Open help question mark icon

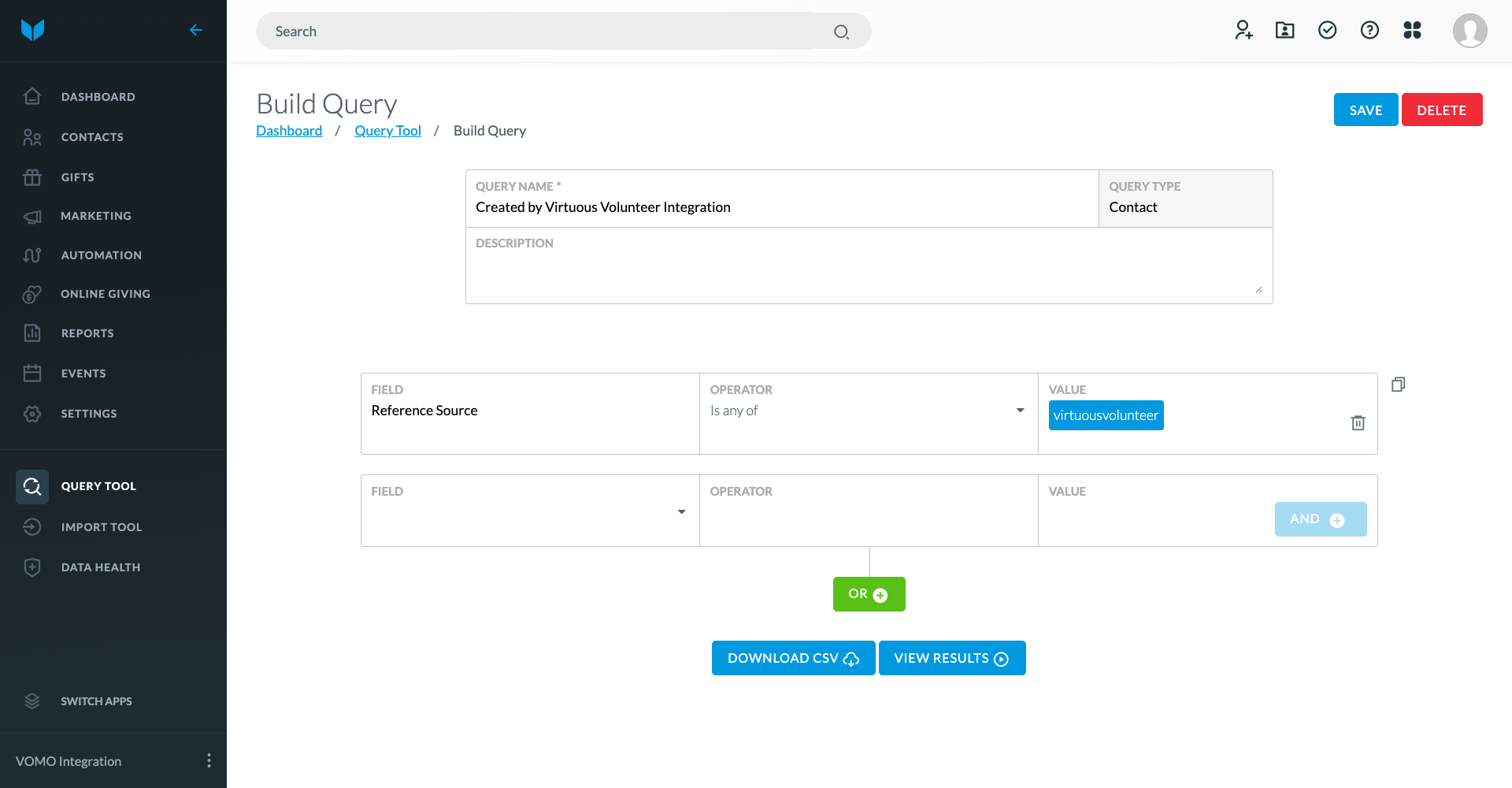tap(1370, 30)
